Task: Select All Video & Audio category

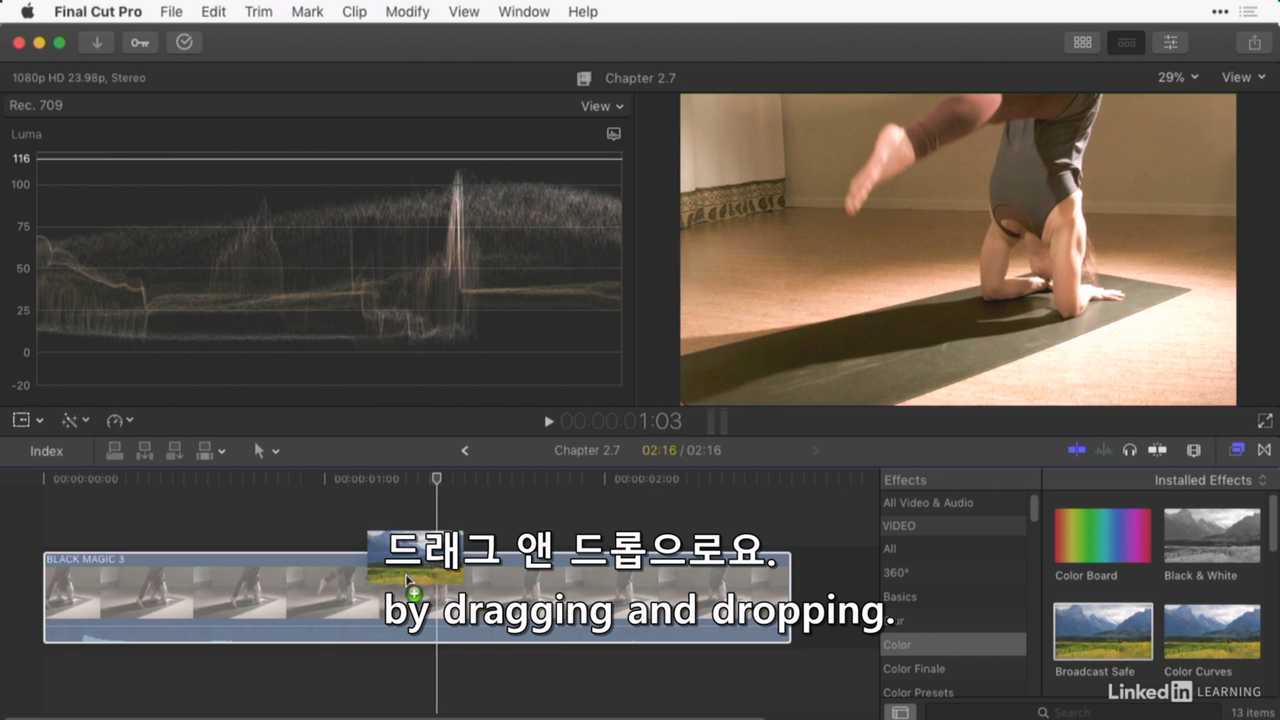Action: click(953, 503)
